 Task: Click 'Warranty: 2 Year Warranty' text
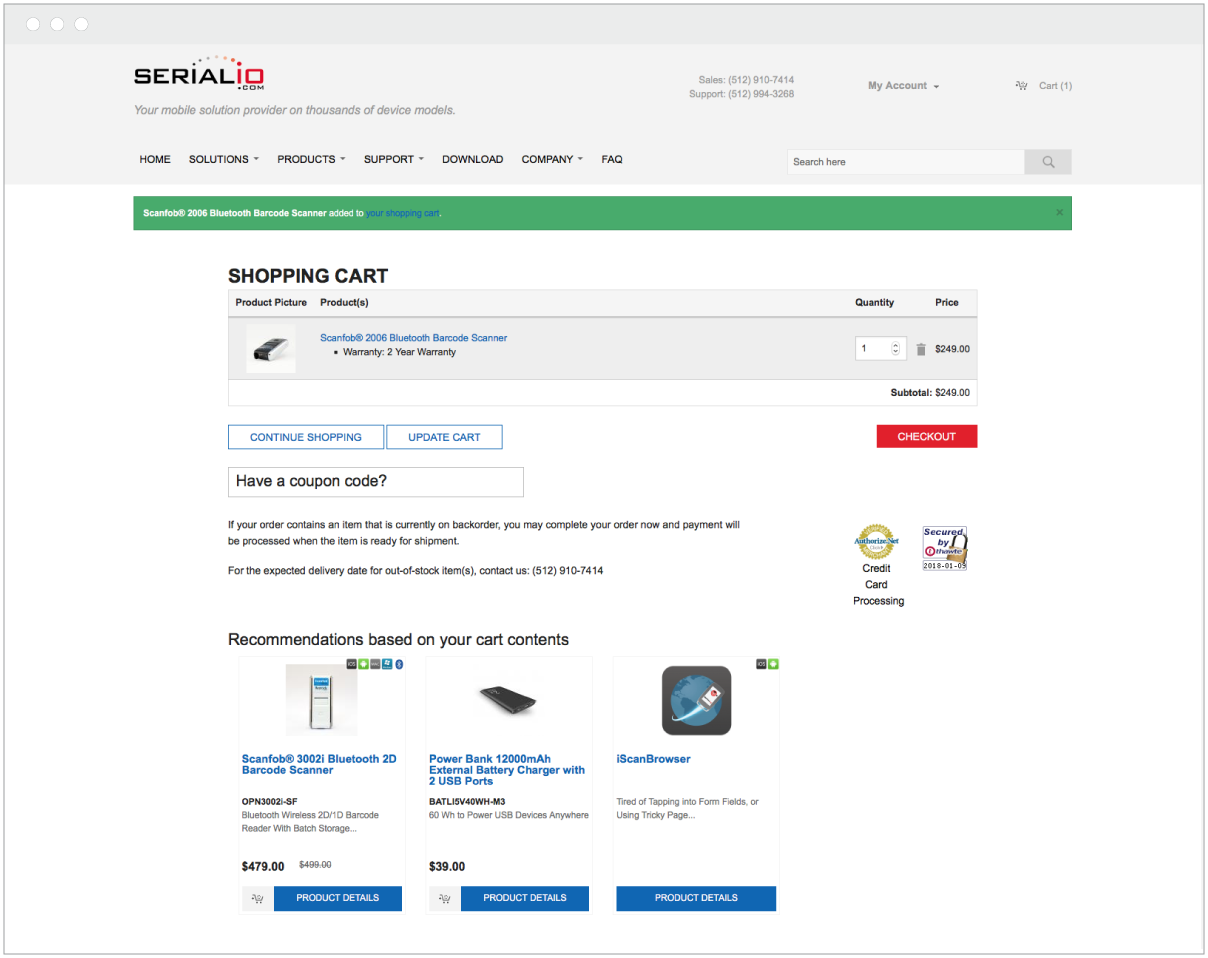click(399, 352)
